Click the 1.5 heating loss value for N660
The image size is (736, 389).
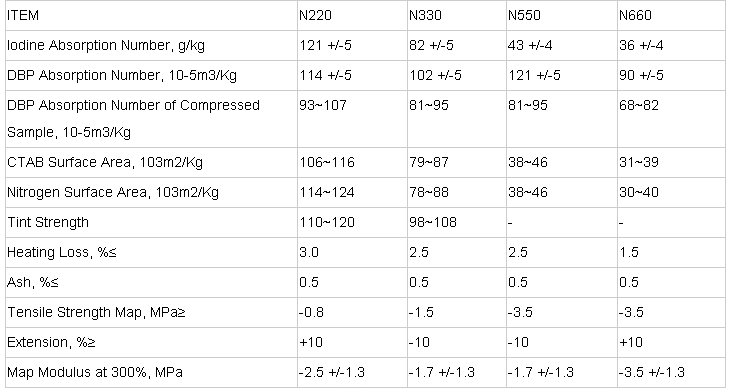[x=629, y=252]
